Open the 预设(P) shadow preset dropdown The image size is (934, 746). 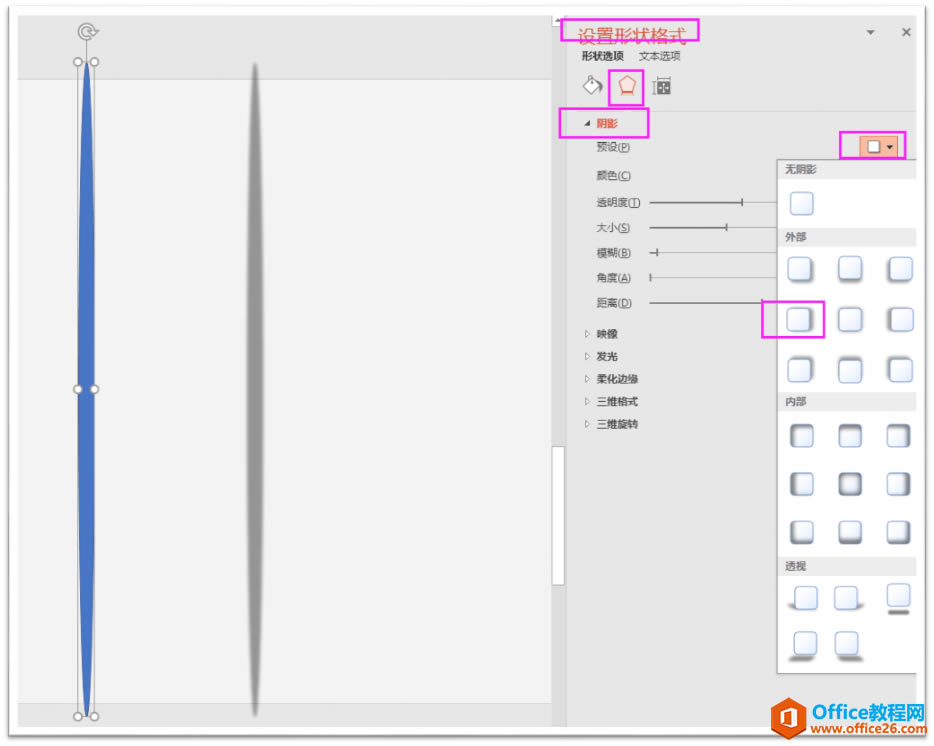click(879, 147)
